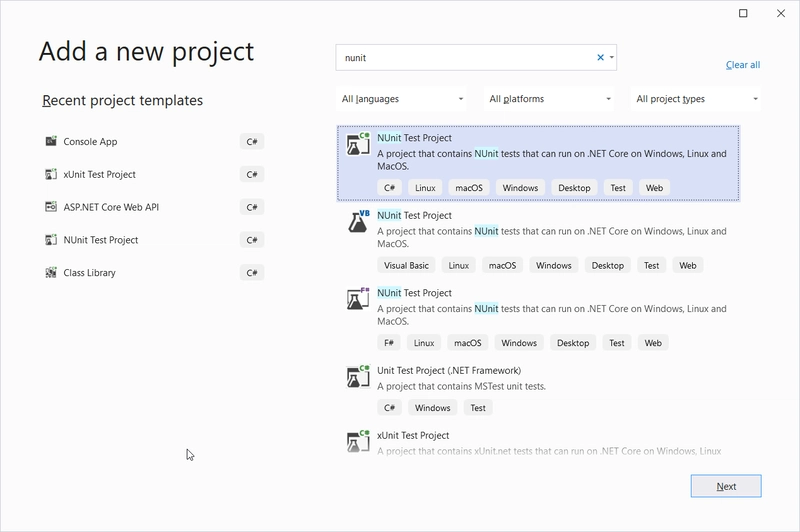This screenshot has width=800, height=532.
Task: Click the MSTest unit tests description text
Action: 461,386
